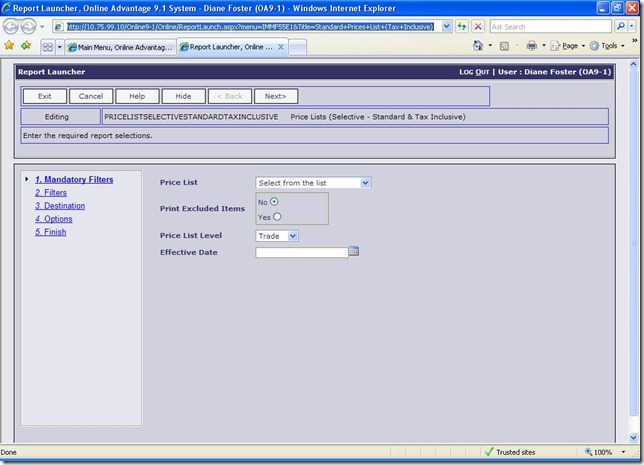
Task: Click the Effective Date input field
Action: coord(301,252)
